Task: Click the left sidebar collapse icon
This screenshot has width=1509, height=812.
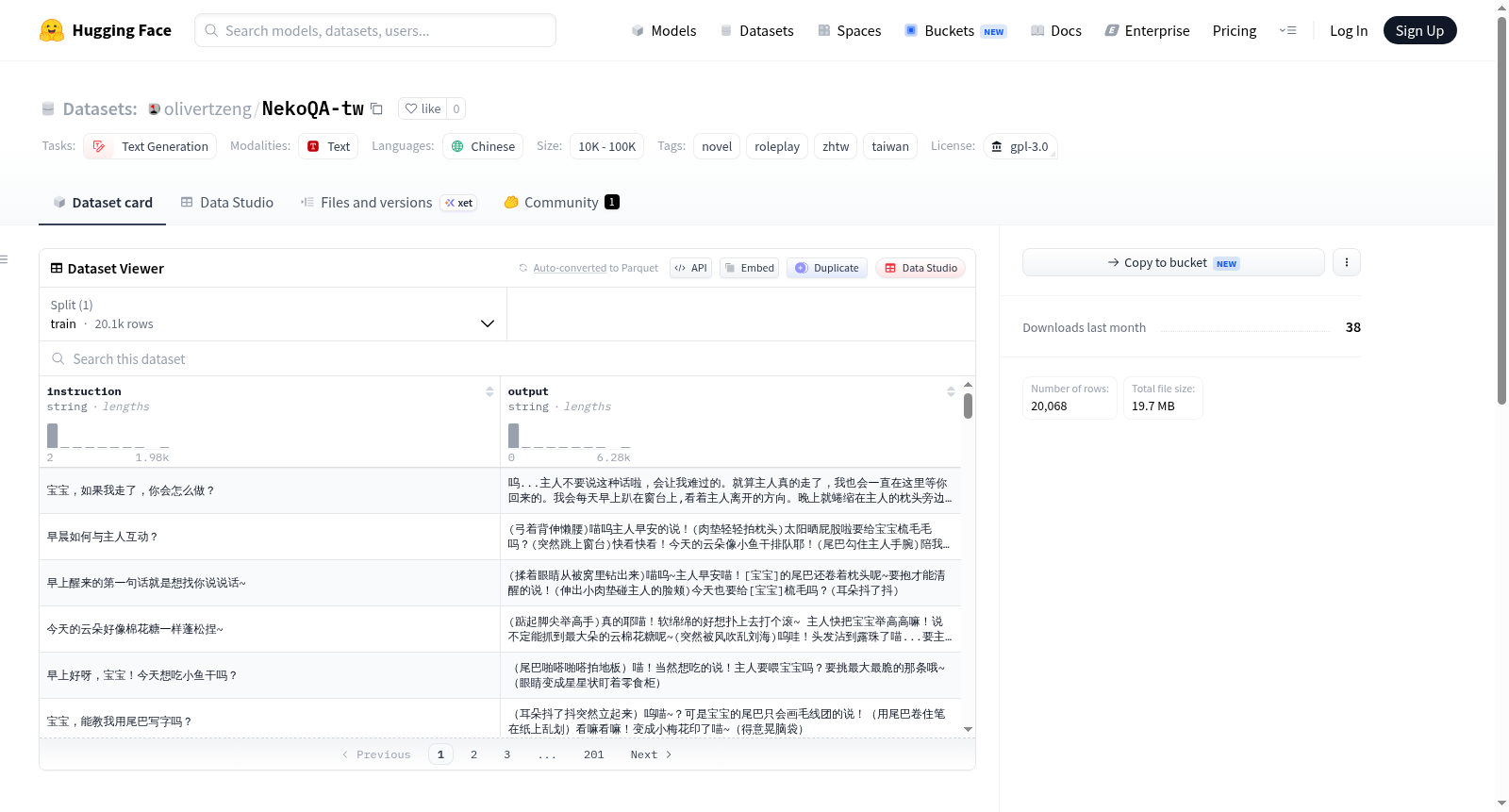Action: click(x=4, y=259)
